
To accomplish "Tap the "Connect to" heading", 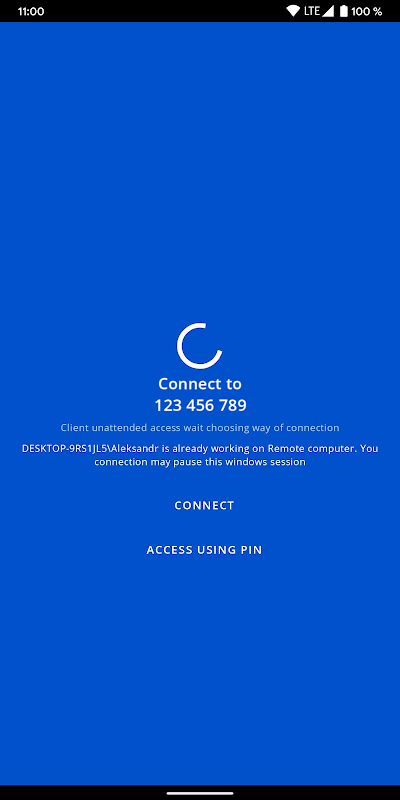I will pyautogui.click(x=200, y=383).
